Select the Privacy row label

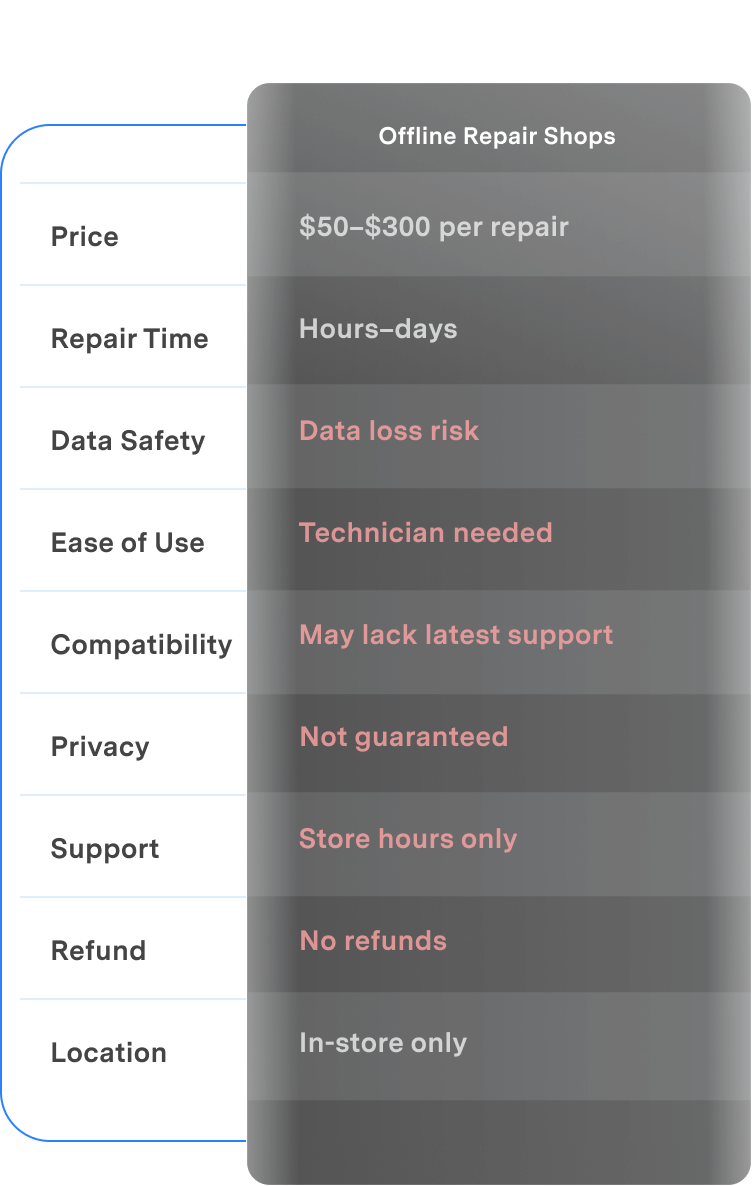(100, 747)
